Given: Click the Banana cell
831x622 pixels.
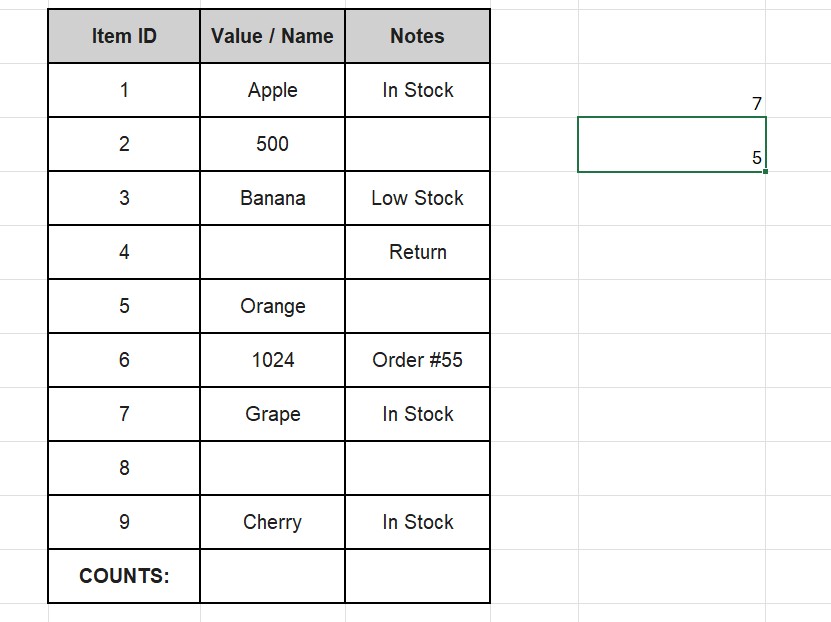Looking at the screenshot, I should click(x=272, y=198).
